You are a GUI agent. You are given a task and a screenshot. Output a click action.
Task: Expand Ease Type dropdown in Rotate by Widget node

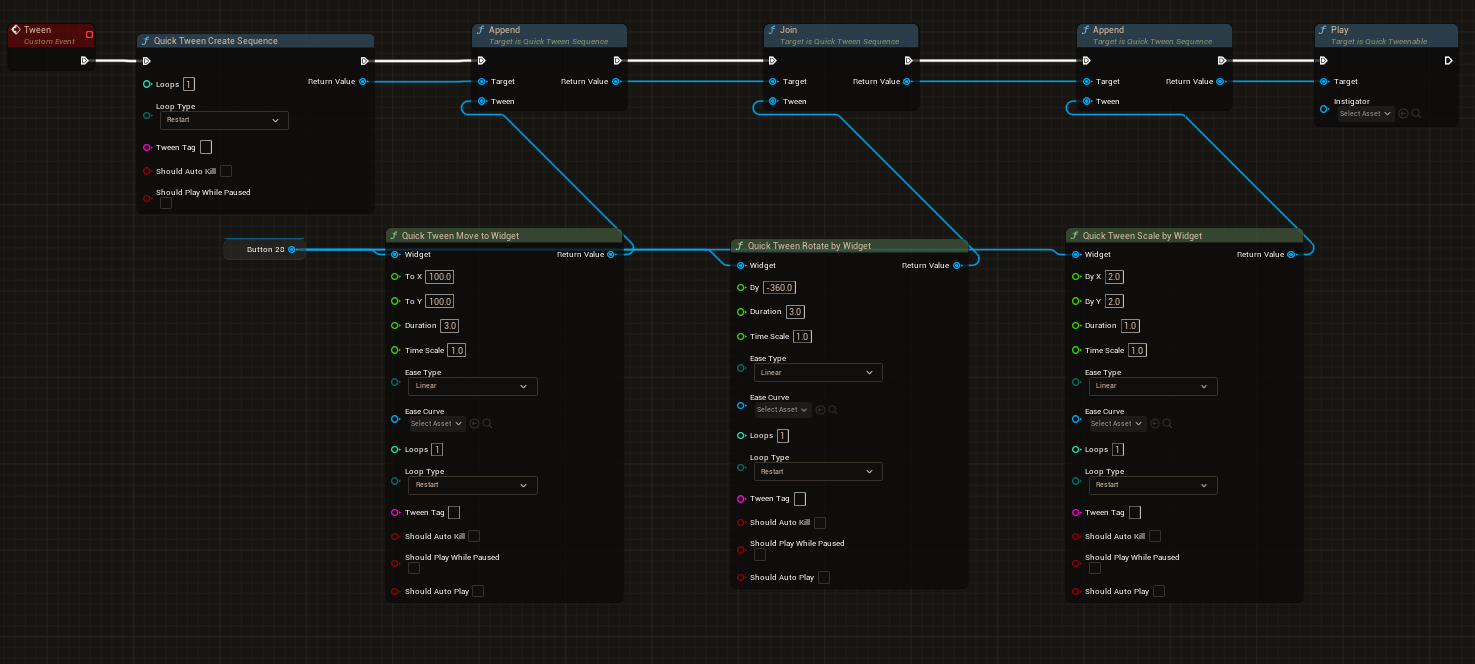[818, 373]
